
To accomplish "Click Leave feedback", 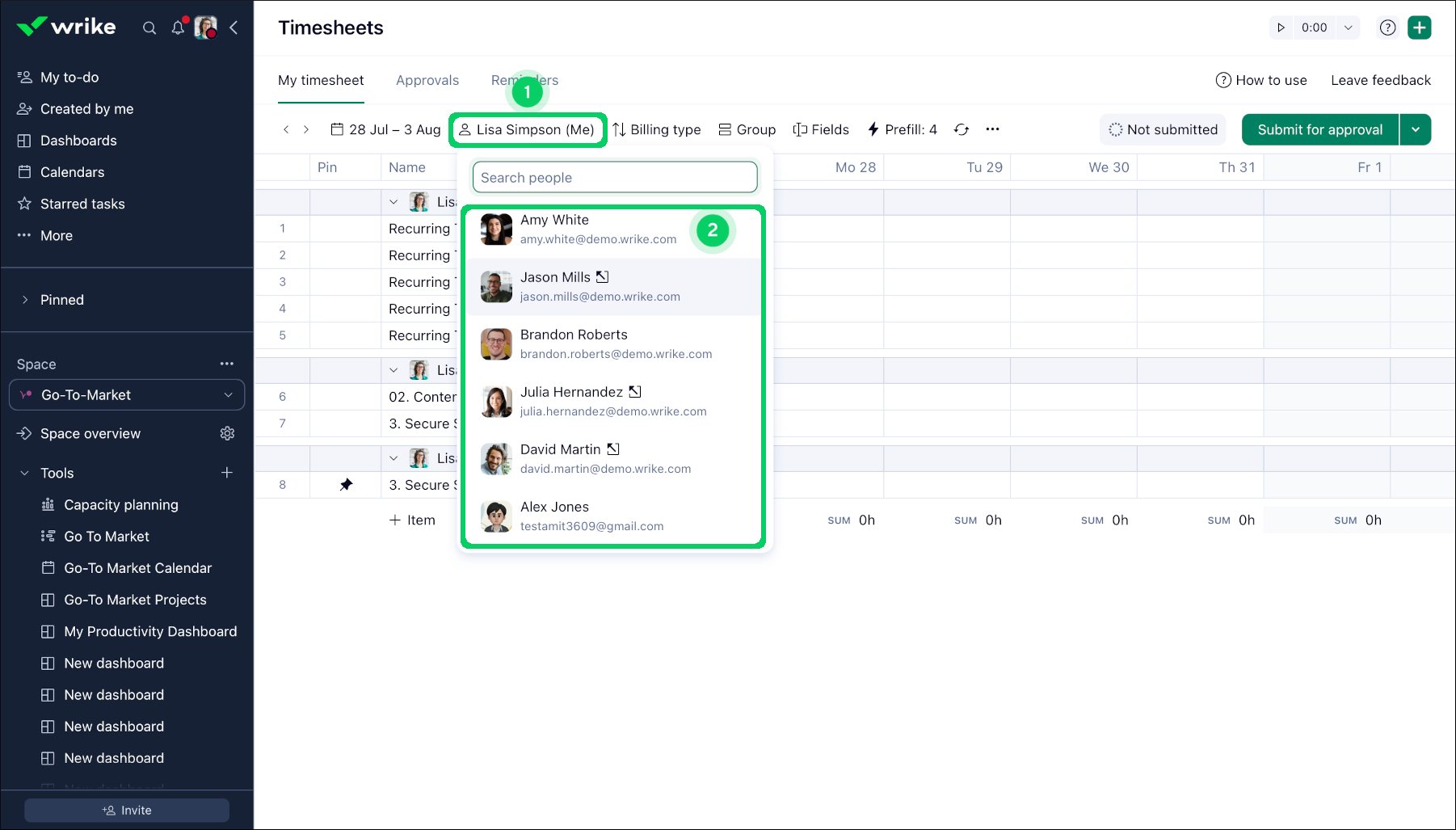I will tap(1381, 80).
